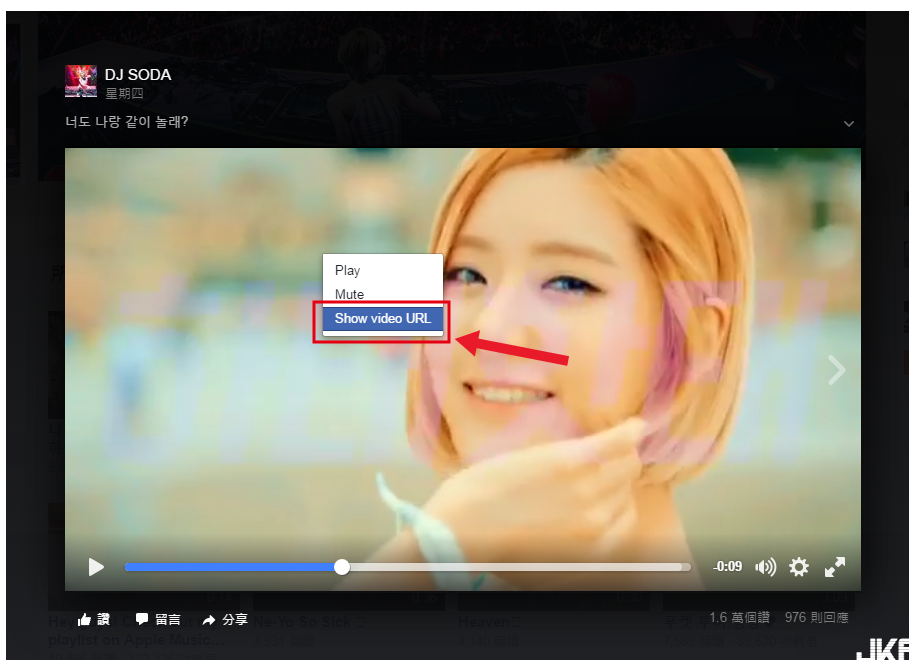Select Mute in the context menu
921x669 pixels.
(x=382, y=294)
